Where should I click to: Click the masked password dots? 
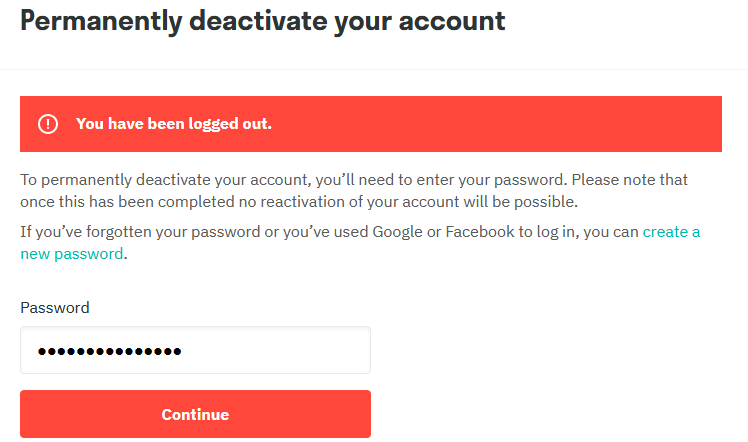click(x=109, y=351)
